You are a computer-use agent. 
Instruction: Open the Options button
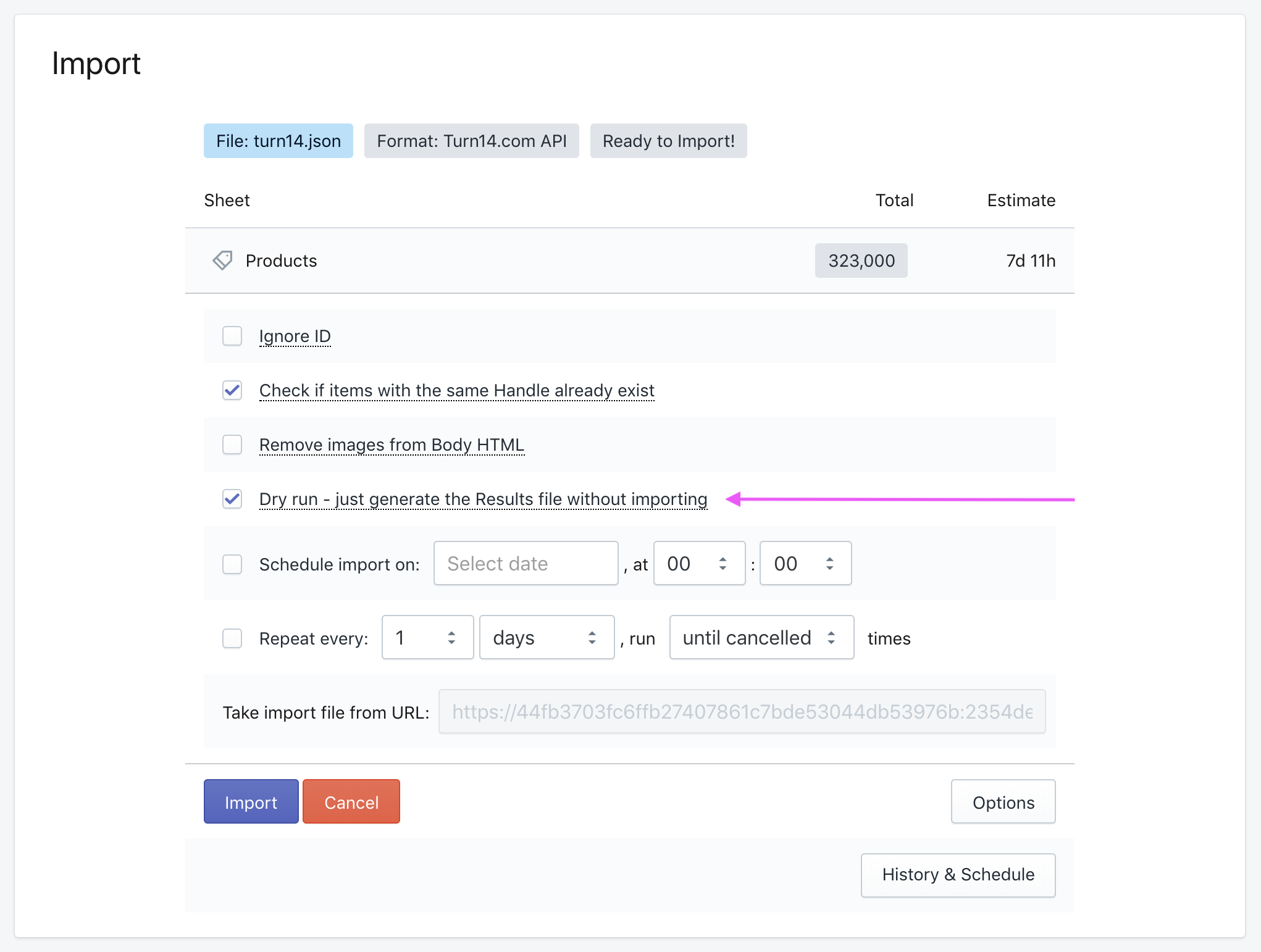tap(1003, 802)
